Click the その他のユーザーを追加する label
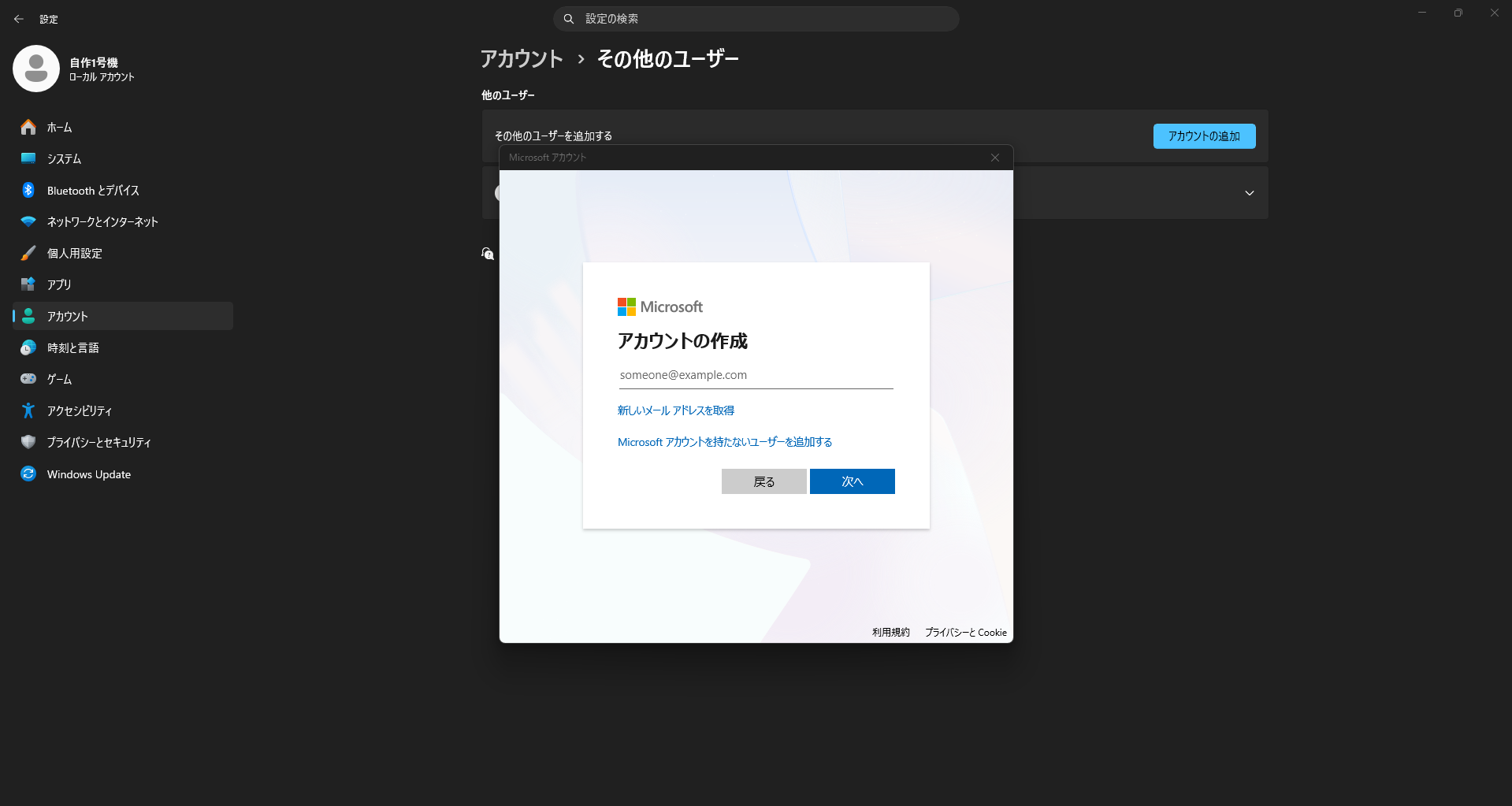 (x=553, y=136)
